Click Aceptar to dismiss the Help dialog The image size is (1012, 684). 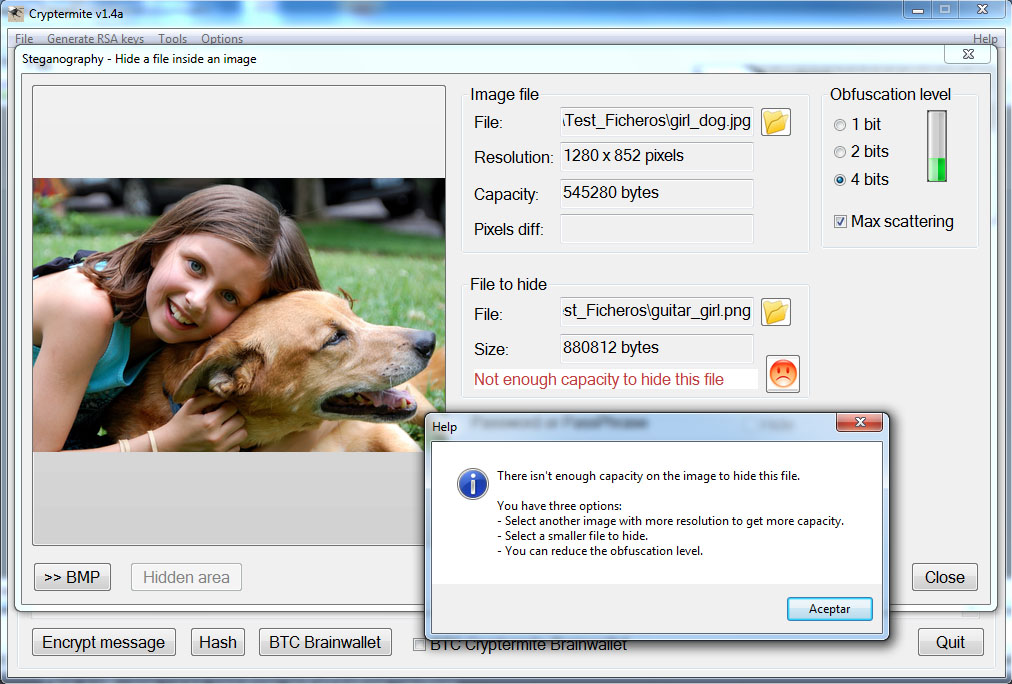(x=829, y=609)
